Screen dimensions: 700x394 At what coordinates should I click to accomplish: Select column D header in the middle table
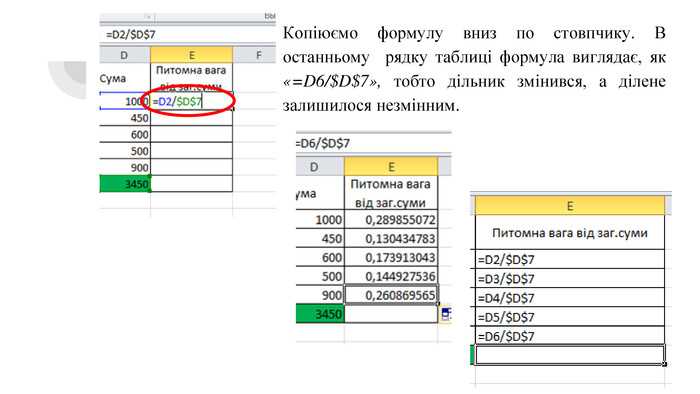[320, 167]
